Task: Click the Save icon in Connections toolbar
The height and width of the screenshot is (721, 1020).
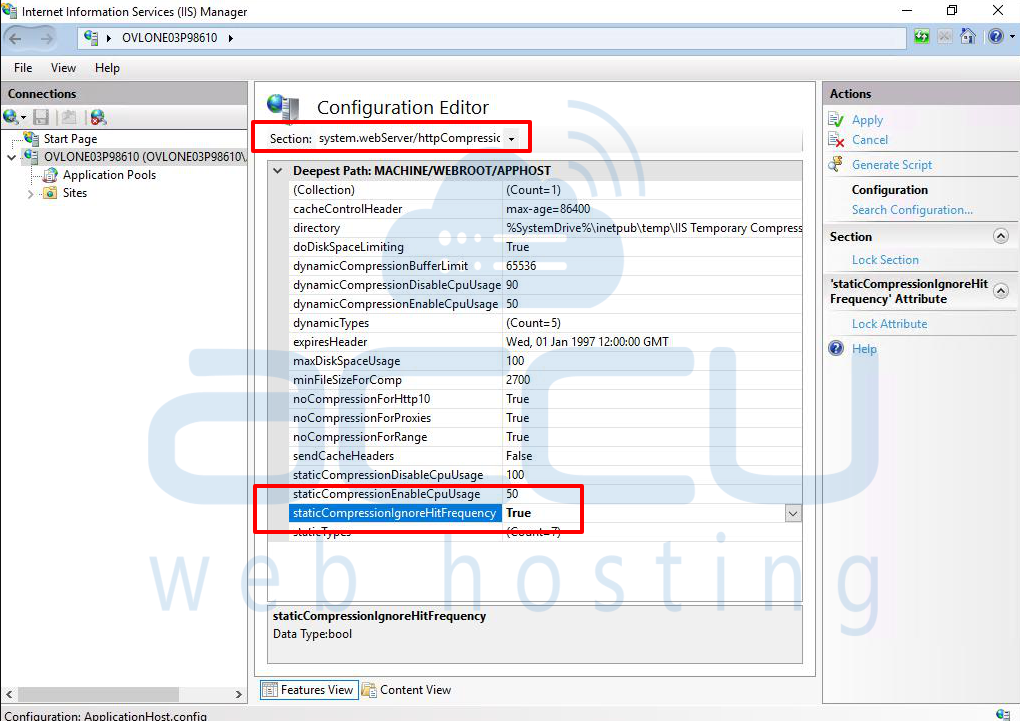Action: pos(41,117)
